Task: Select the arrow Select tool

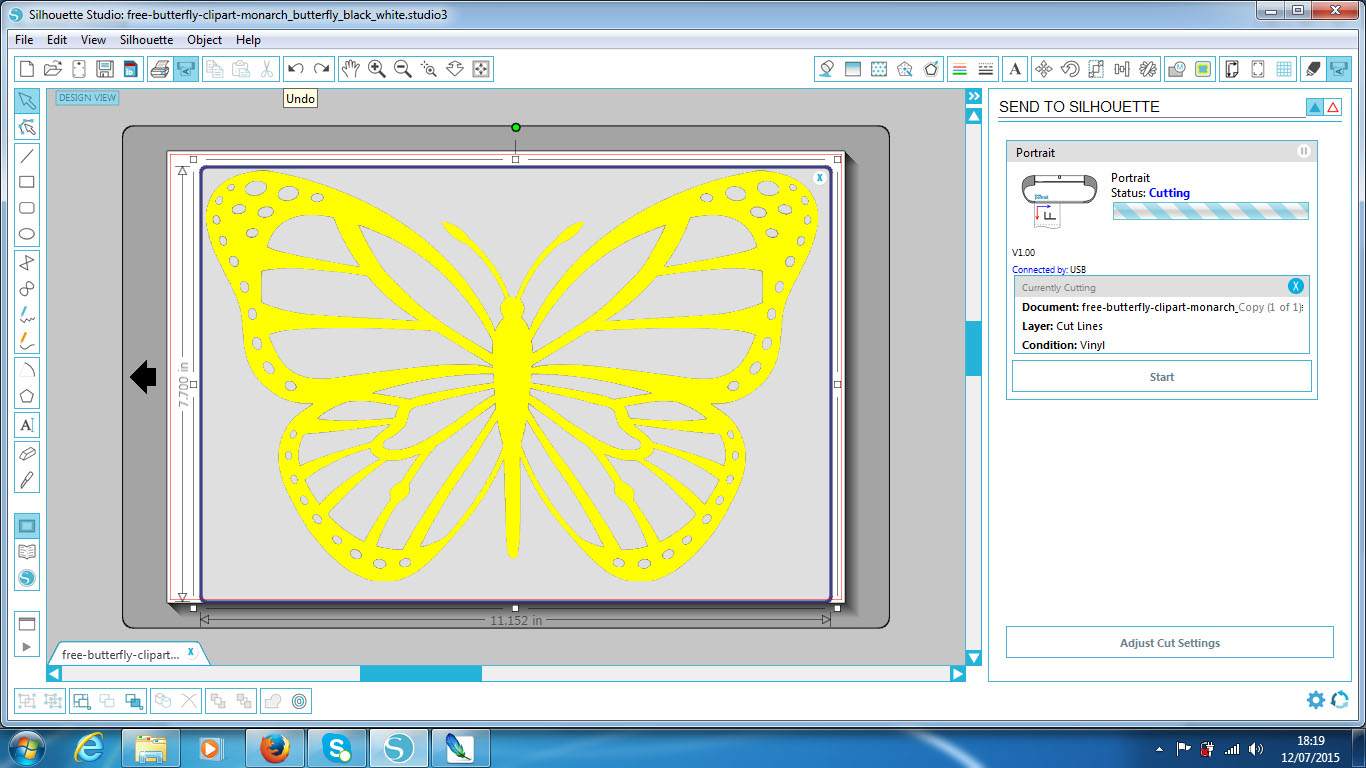Action: point(27,101)
